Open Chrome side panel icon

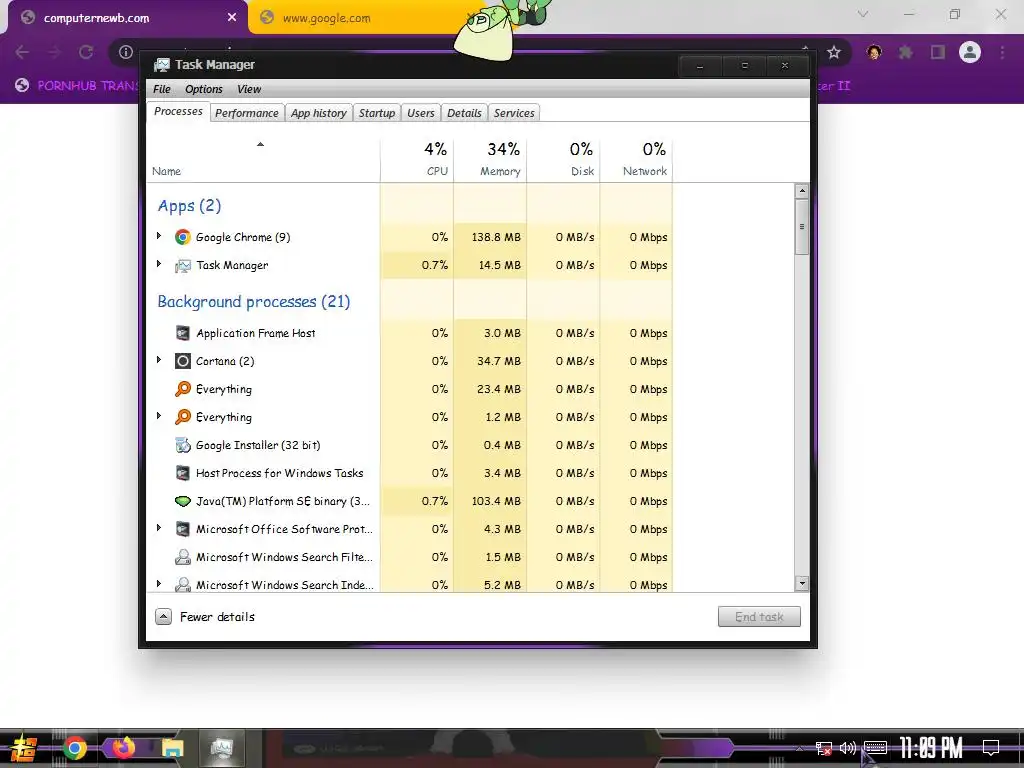pyautogui.click(x=938, y=52)
